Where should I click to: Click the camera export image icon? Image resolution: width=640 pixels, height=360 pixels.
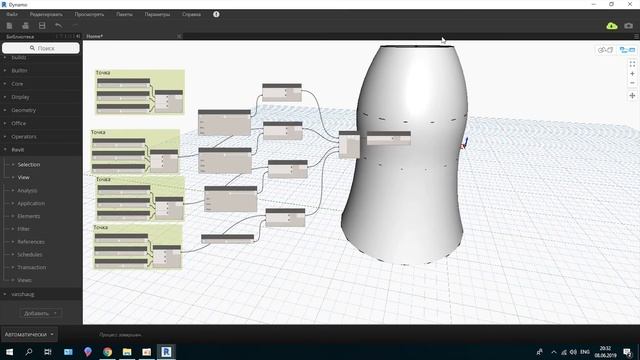coord(629,26)
